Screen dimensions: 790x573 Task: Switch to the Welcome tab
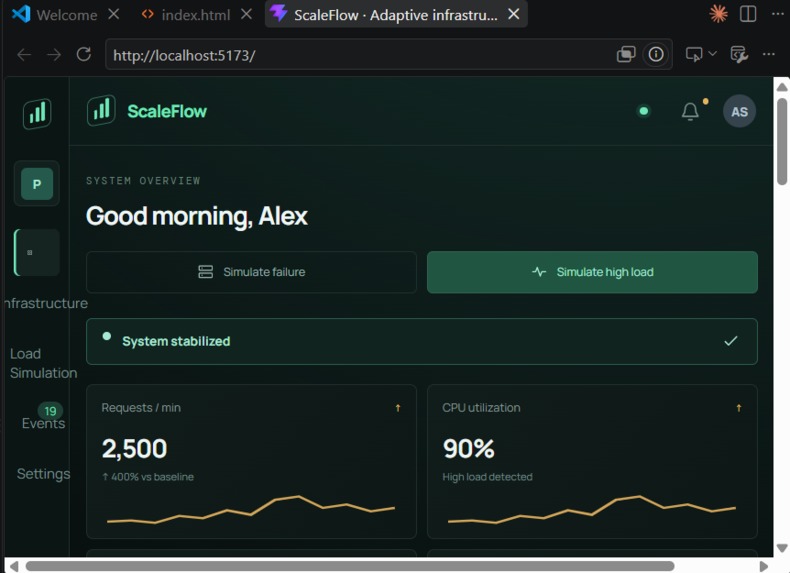tap(54, 15)
